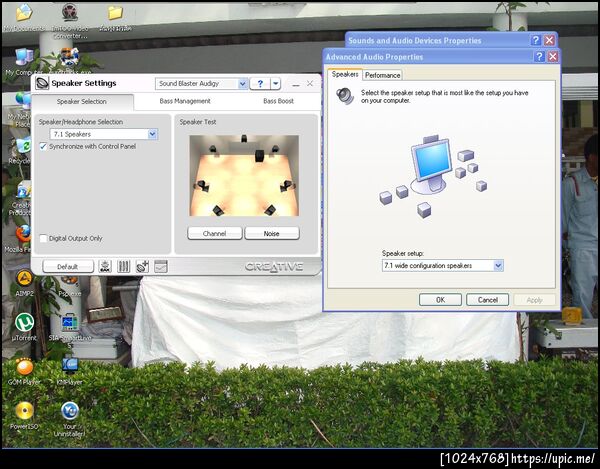The width and height of the screenshot is (600, 469).
Task: Open the My Computer desktop icon
Action: (x=24, y=62)
